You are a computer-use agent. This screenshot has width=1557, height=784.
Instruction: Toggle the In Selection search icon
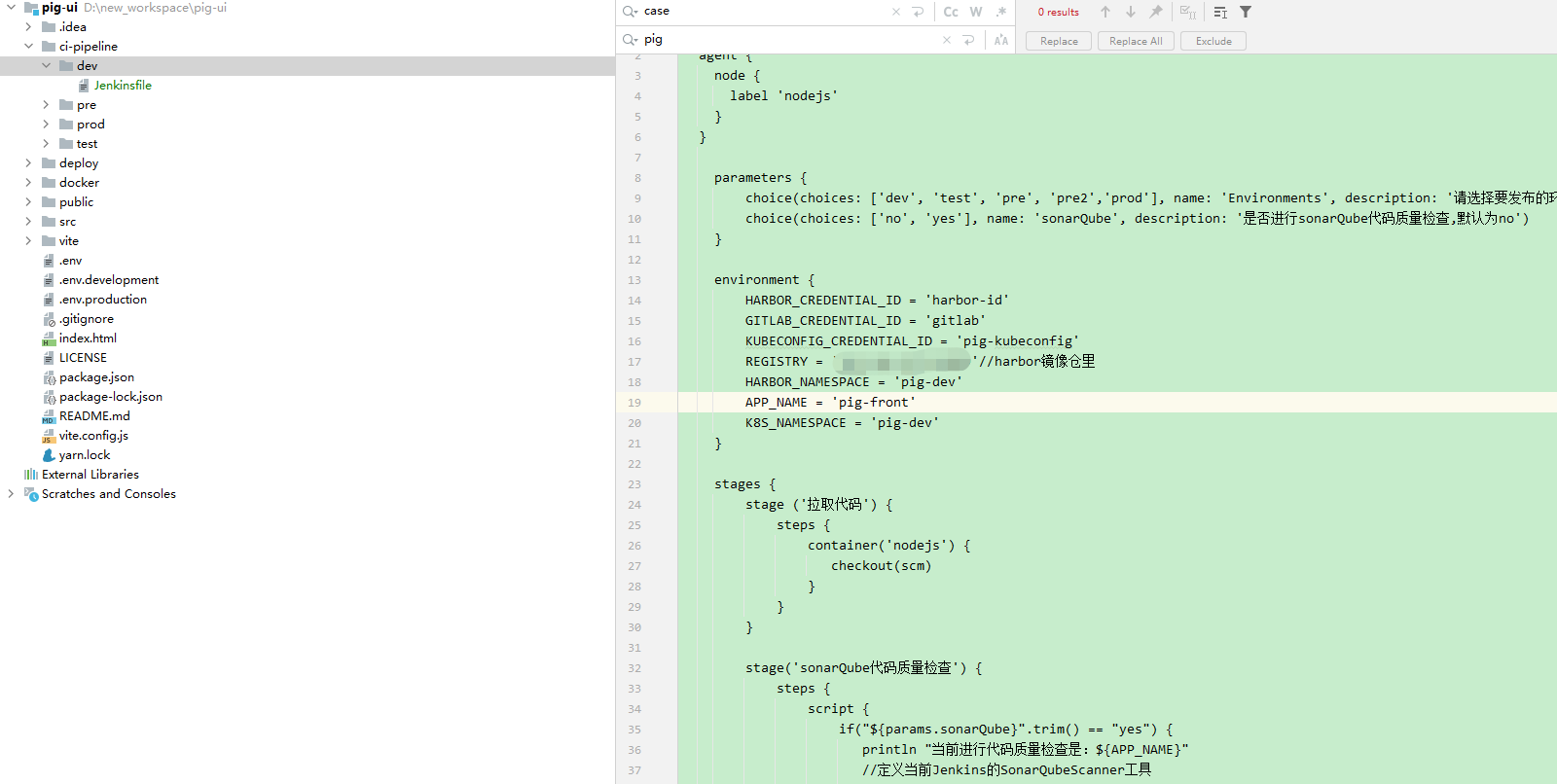coord(1188,12)
